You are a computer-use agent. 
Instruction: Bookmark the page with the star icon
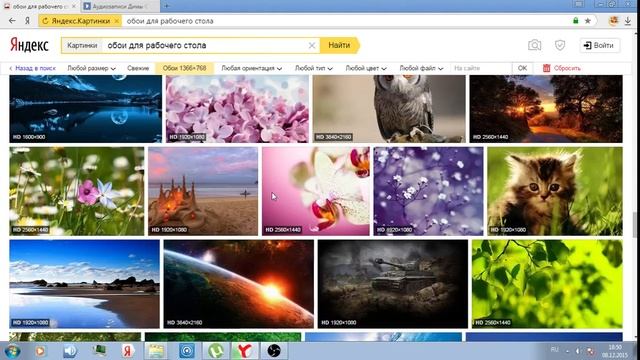[x=588, y=20]
